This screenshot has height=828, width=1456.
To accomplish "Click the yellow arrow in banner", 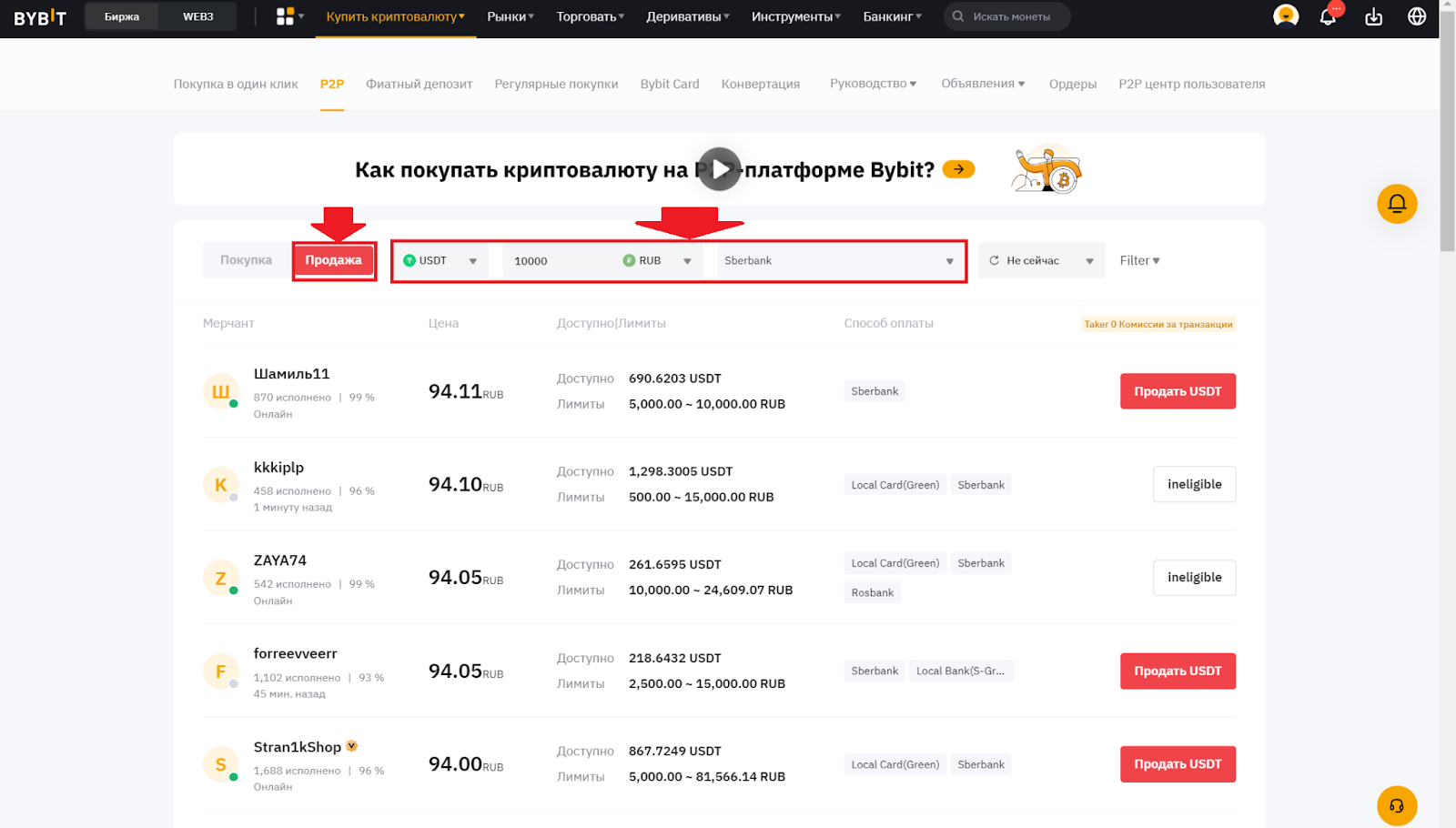I will pos(958,169).
